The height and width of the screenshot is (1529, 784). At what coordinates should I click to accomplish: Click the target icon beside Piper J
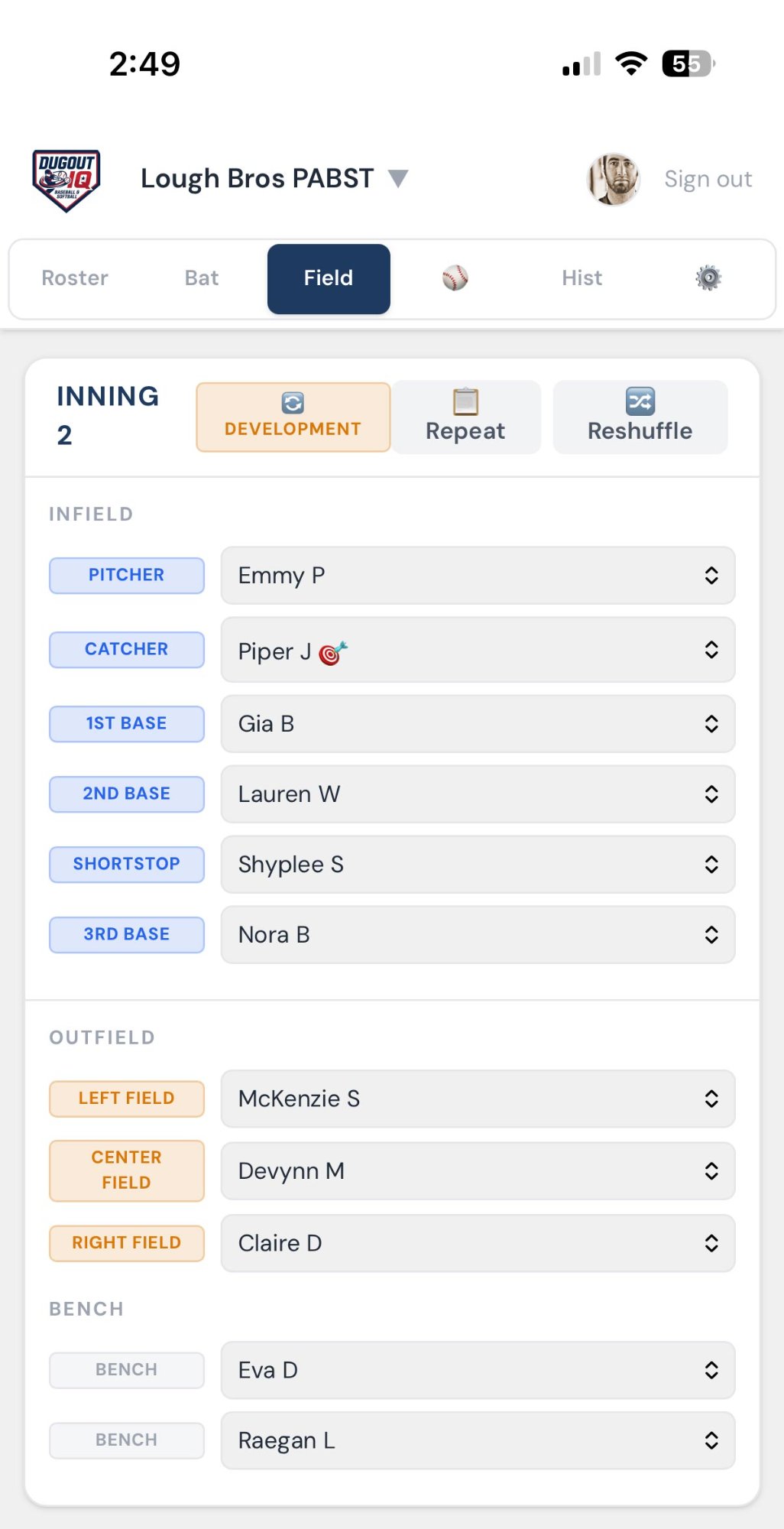click(333, 653)
